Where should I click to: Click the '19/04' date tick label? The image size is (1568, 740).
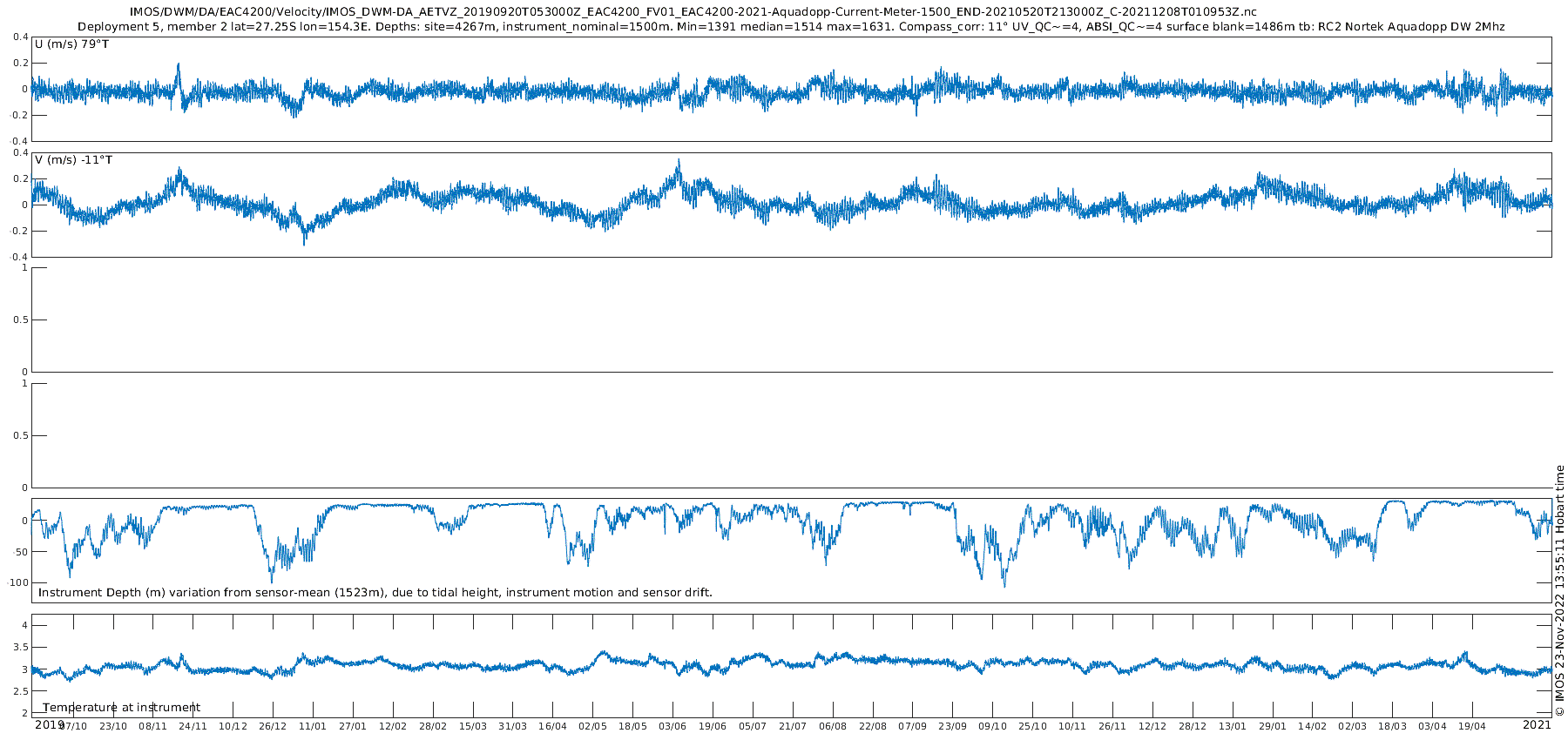pyautogui.click(x=1472, y=726)
